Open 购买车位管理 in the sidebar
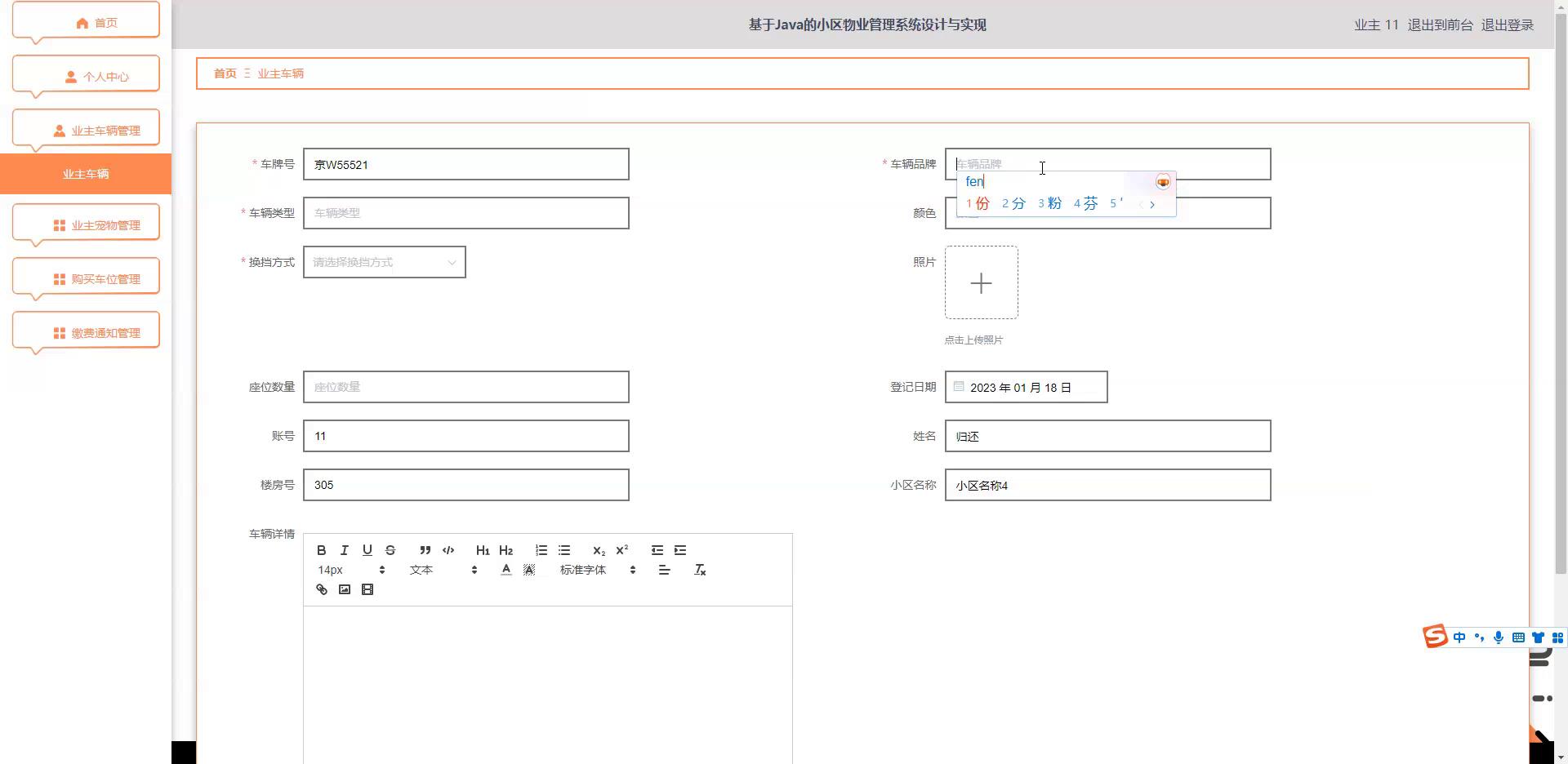The height and width of the screenshot is (764, 1568). 86,278
